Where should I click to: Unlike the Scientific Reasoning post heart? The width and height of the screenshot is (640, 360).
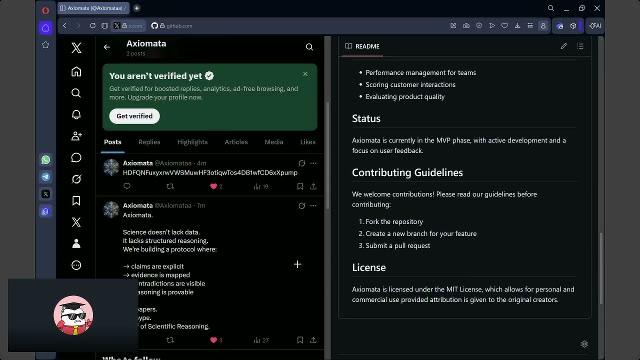tap(213, 340)
